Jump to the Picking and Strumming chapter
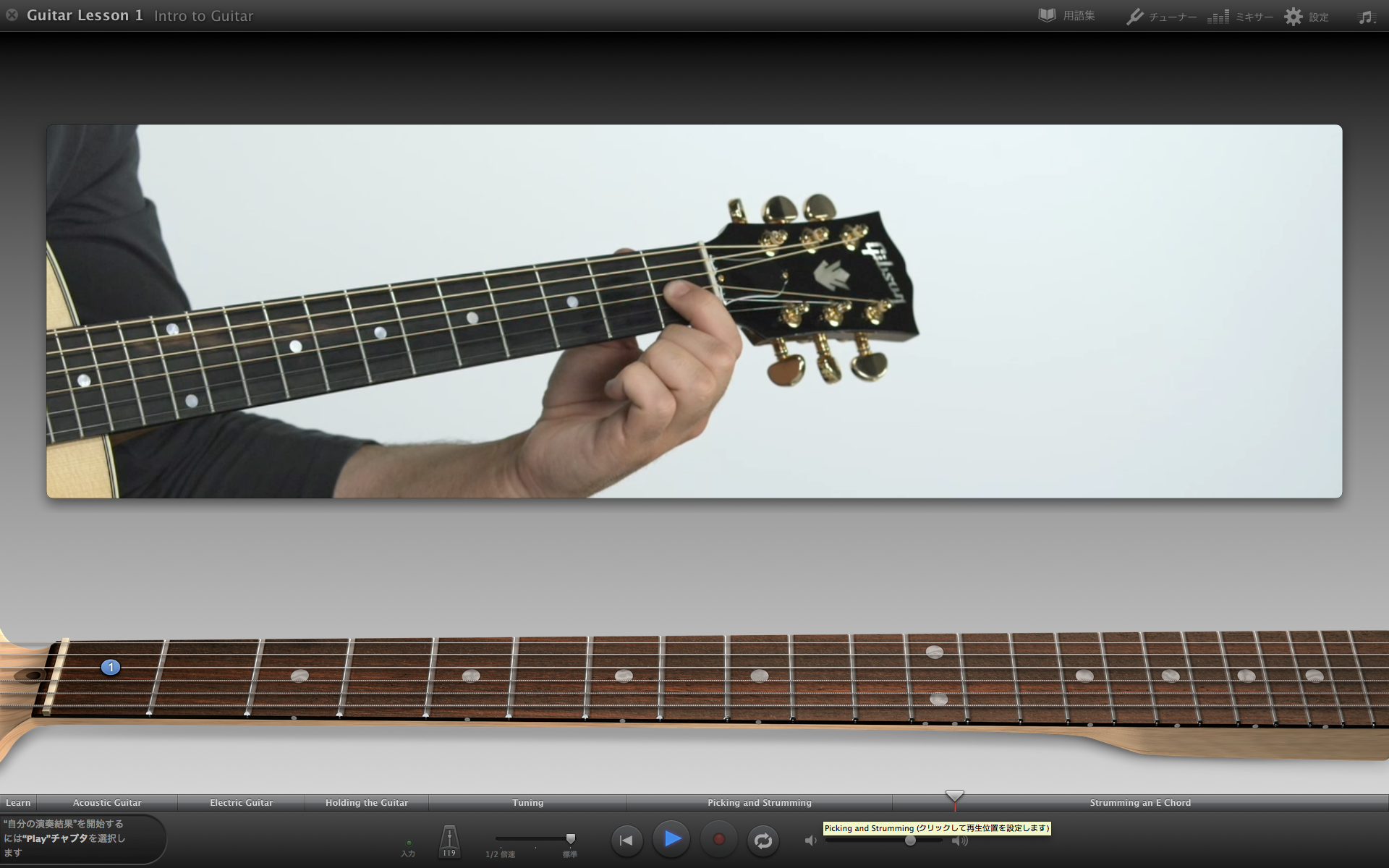 760,802
